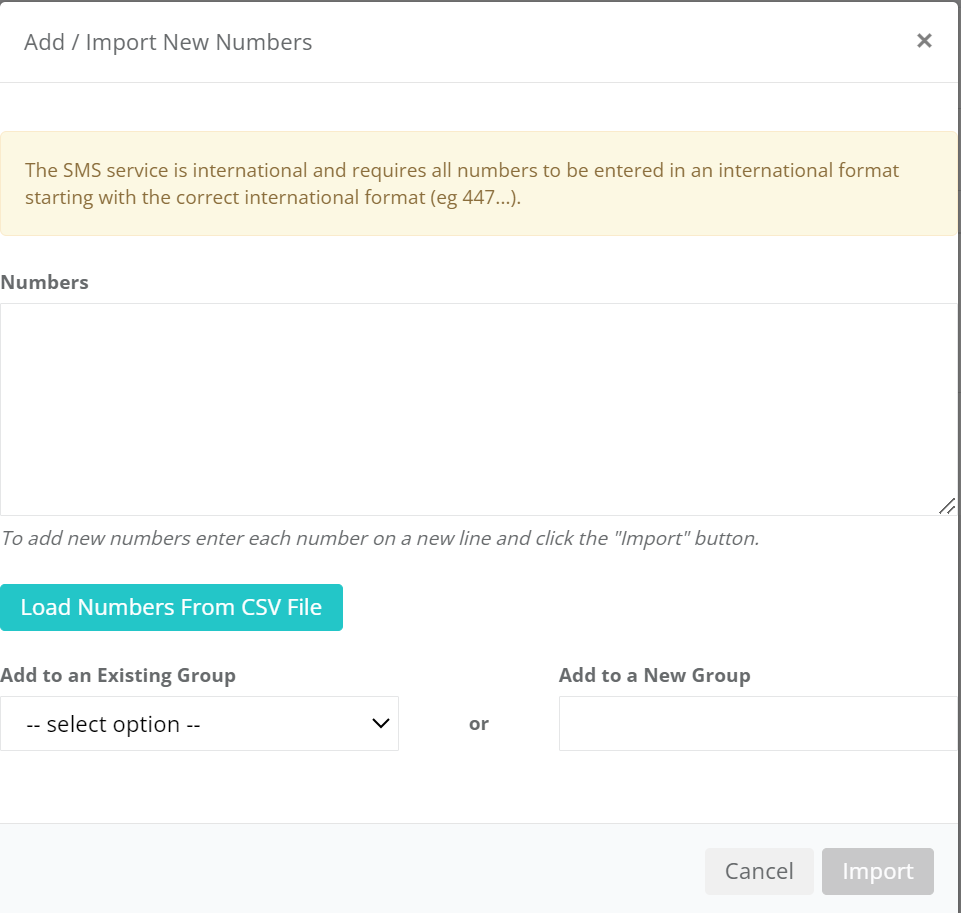
Task: Open the Add to an Existing Group dropdown
Action: click(x=199, y=724)
